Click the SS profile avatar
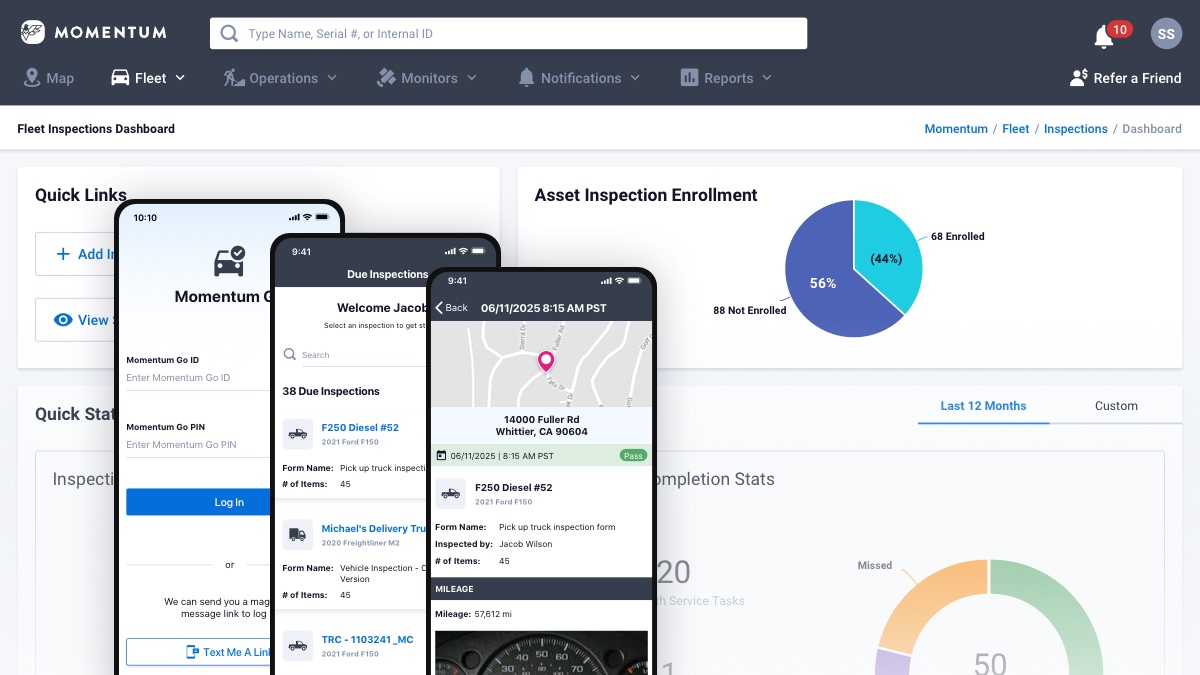Screen dimensions: 1200x675 tap(1166, 33)
